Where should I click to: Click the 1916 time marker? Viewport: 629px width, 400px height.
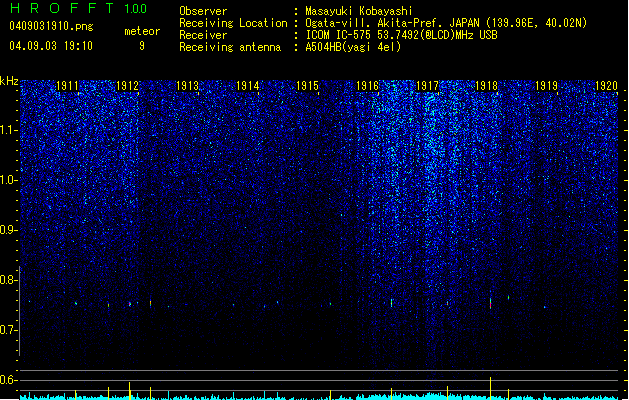[367, 86]
